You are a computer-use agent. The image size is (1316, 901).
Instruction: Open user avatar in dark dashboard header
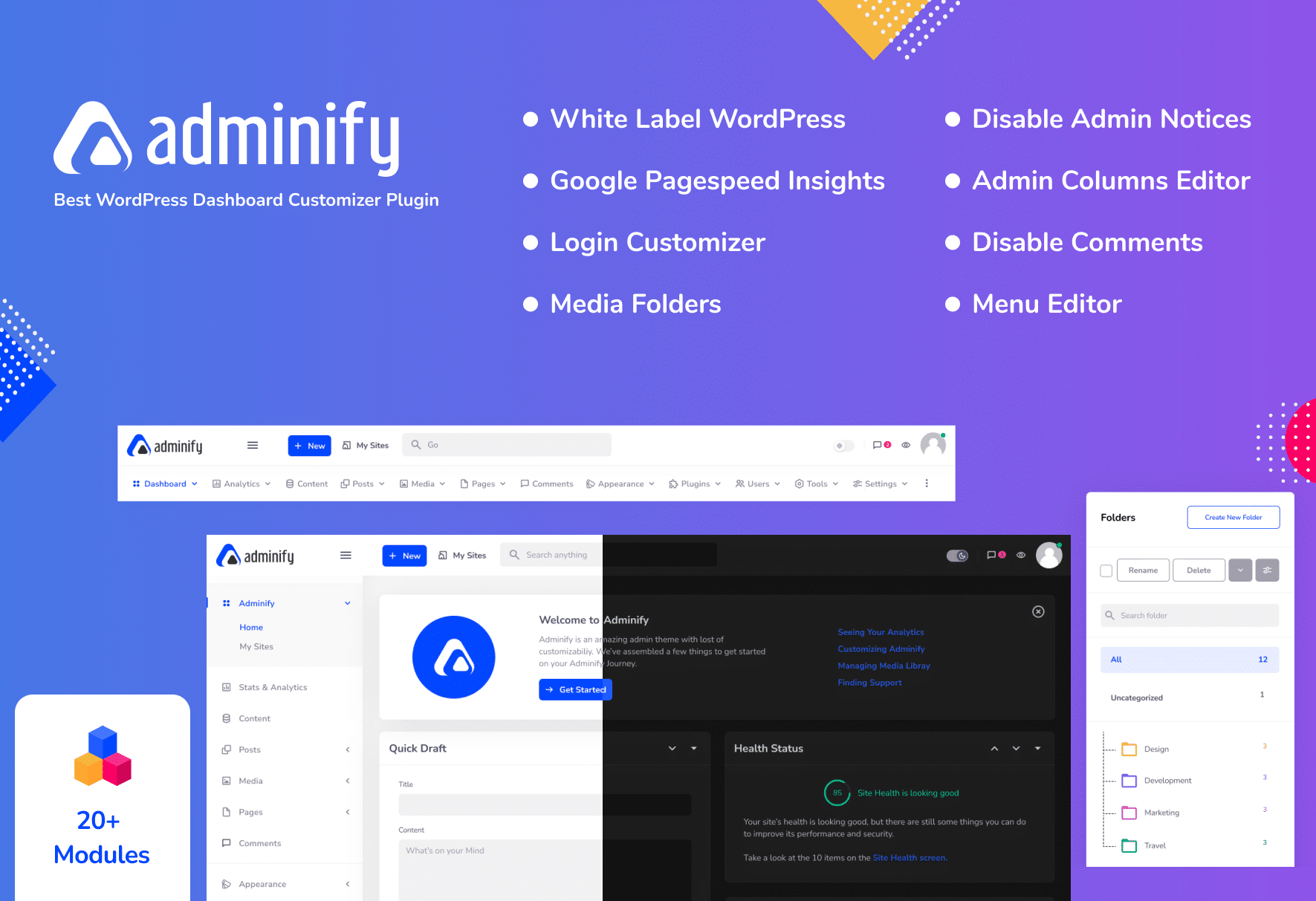1049,555
